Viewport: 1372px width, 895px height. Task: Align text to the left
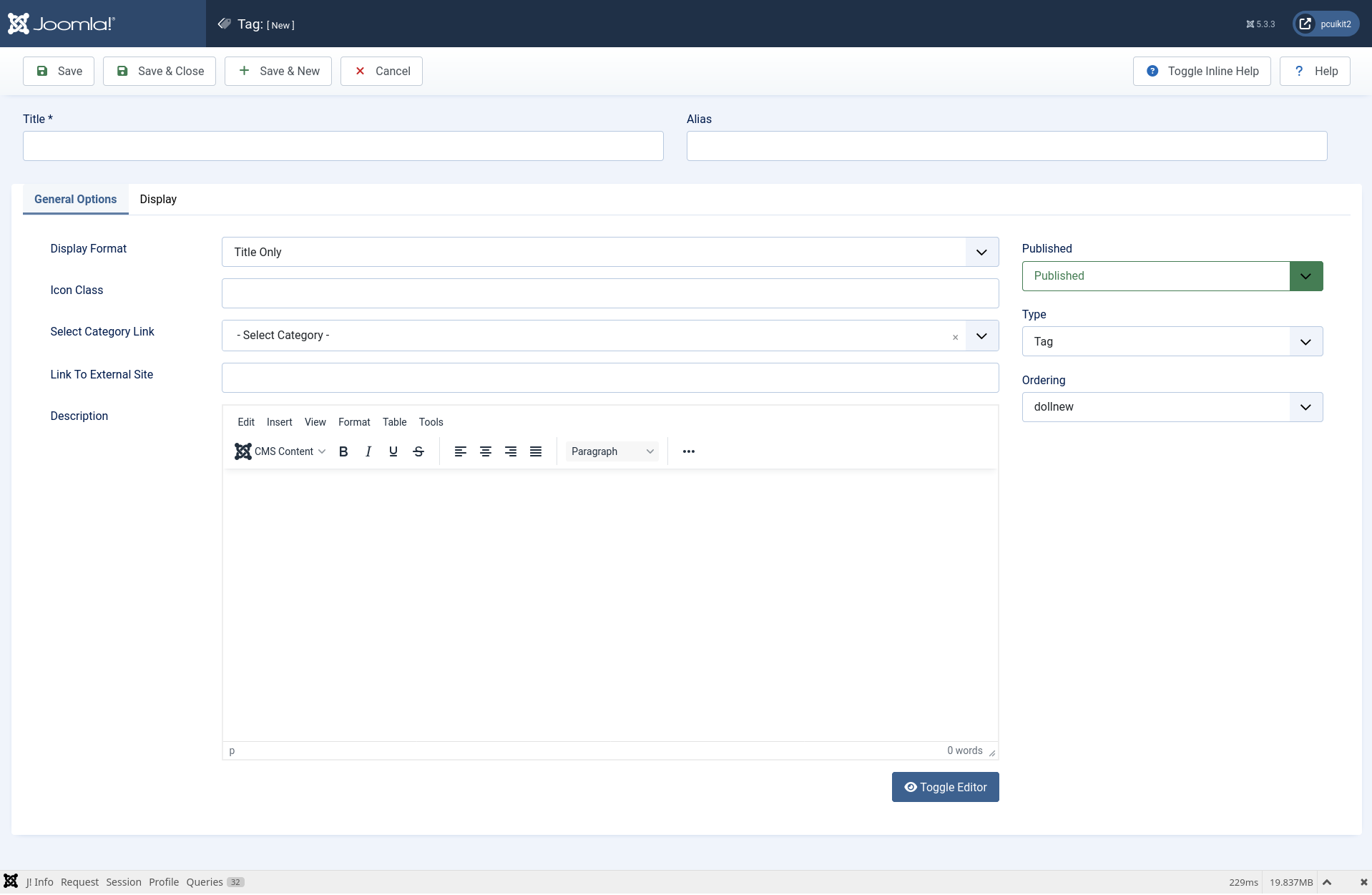click(x=461, y=451)
